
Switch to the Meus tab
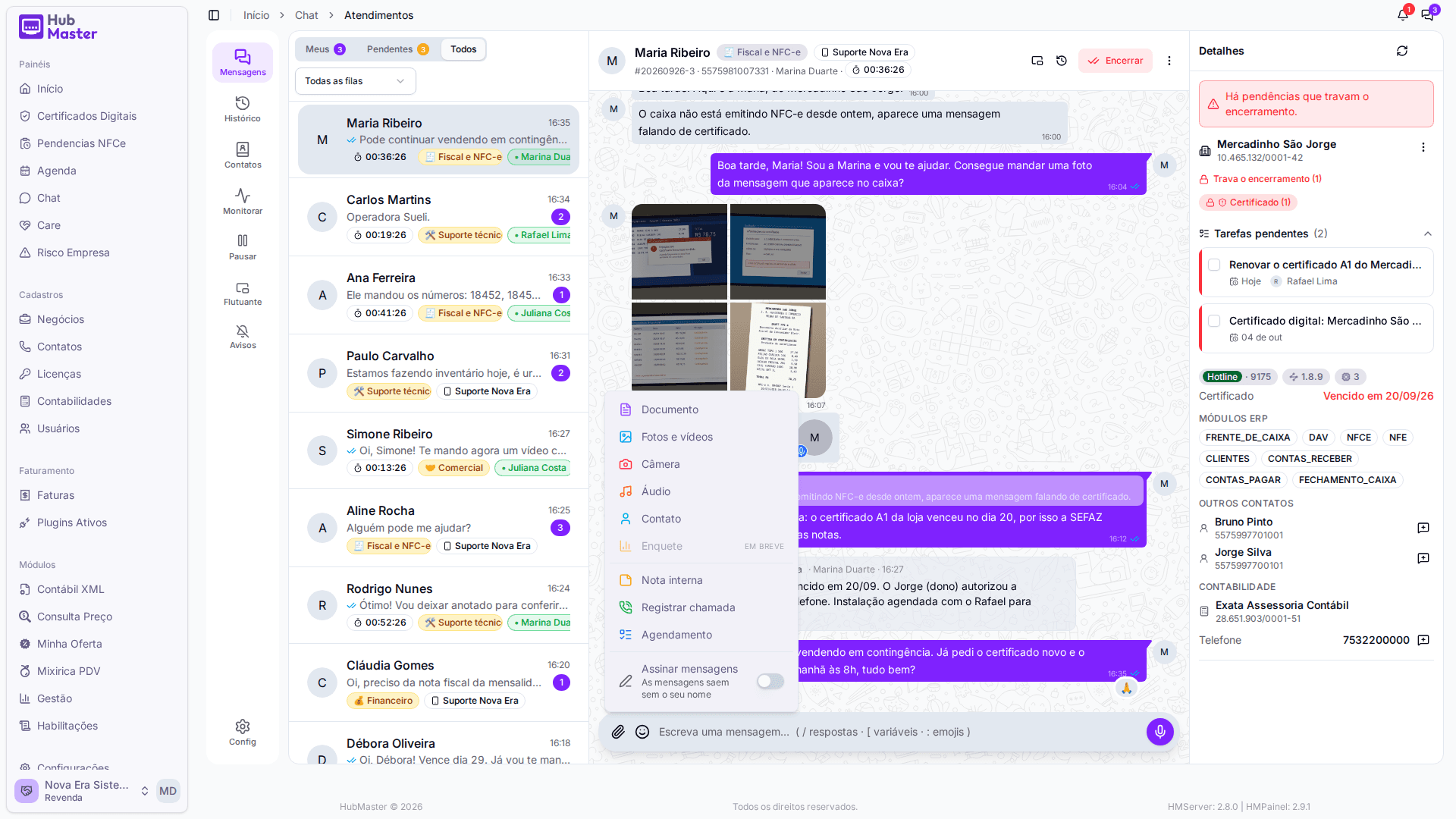(x=325, y=49)
